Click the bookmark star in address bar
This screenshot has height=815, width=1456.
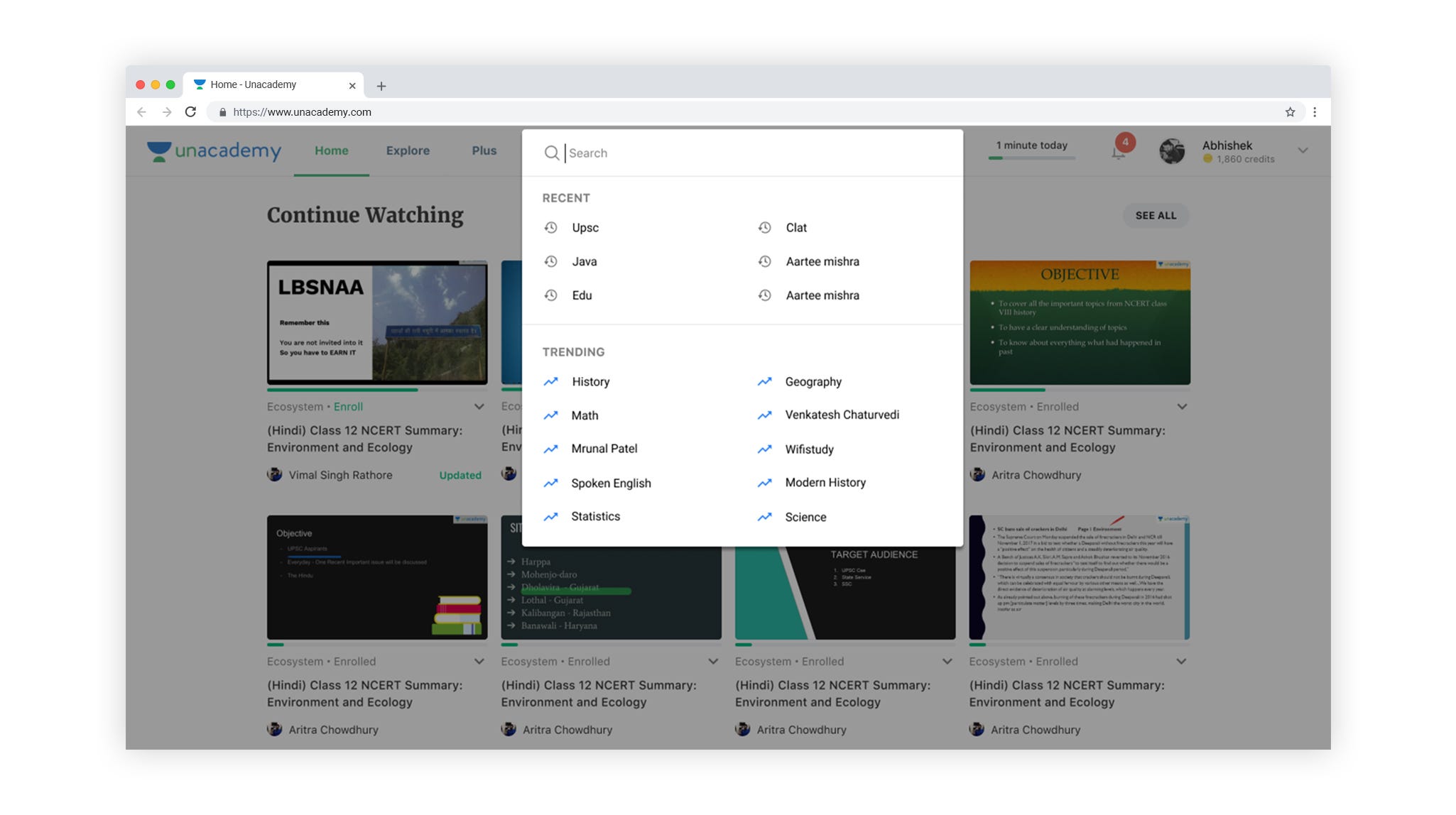[1288, 111]
